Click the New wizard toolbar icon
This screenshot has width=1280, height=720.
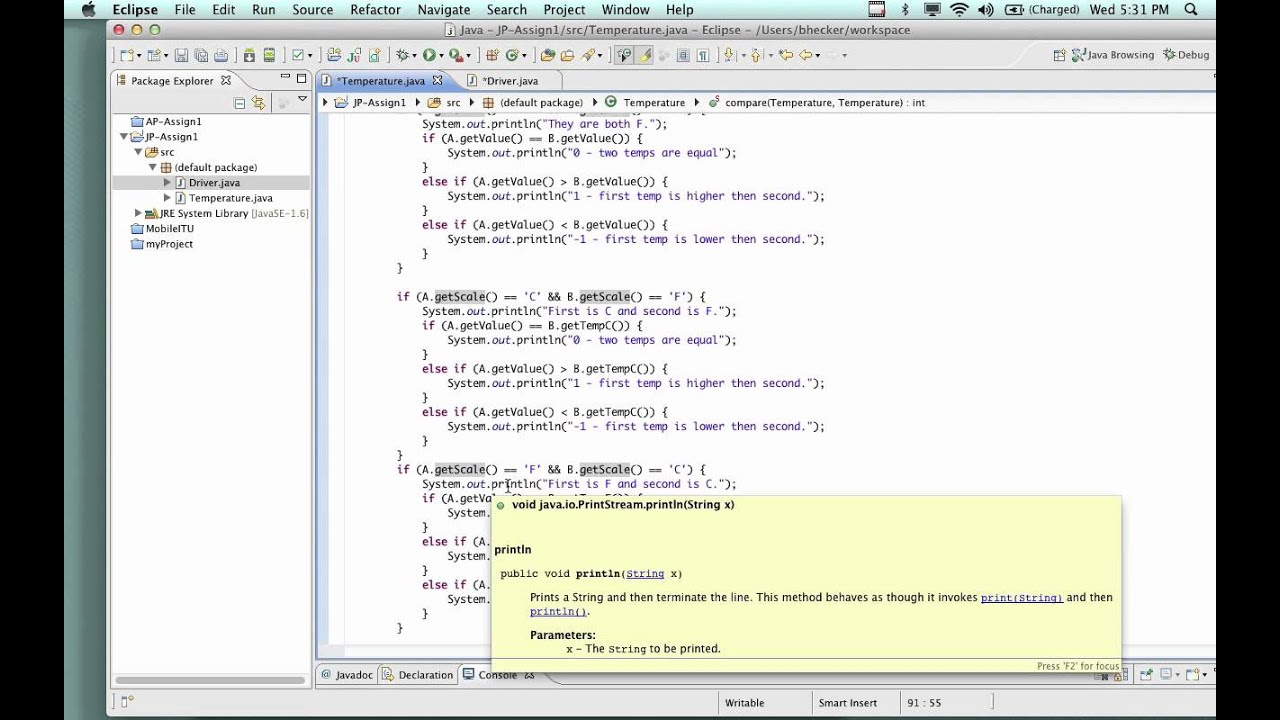[127, 55]
